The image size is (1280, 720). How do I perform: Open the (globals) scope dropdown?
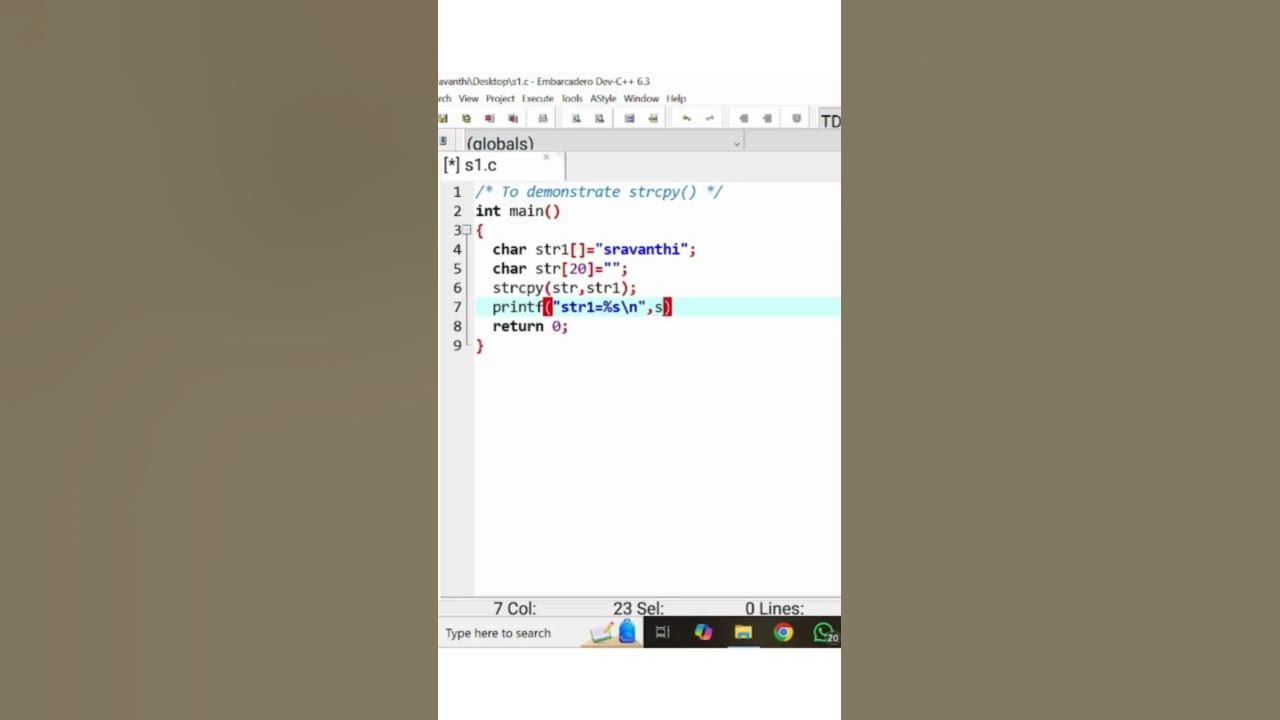pyautogui.click(x=604, y=143)
